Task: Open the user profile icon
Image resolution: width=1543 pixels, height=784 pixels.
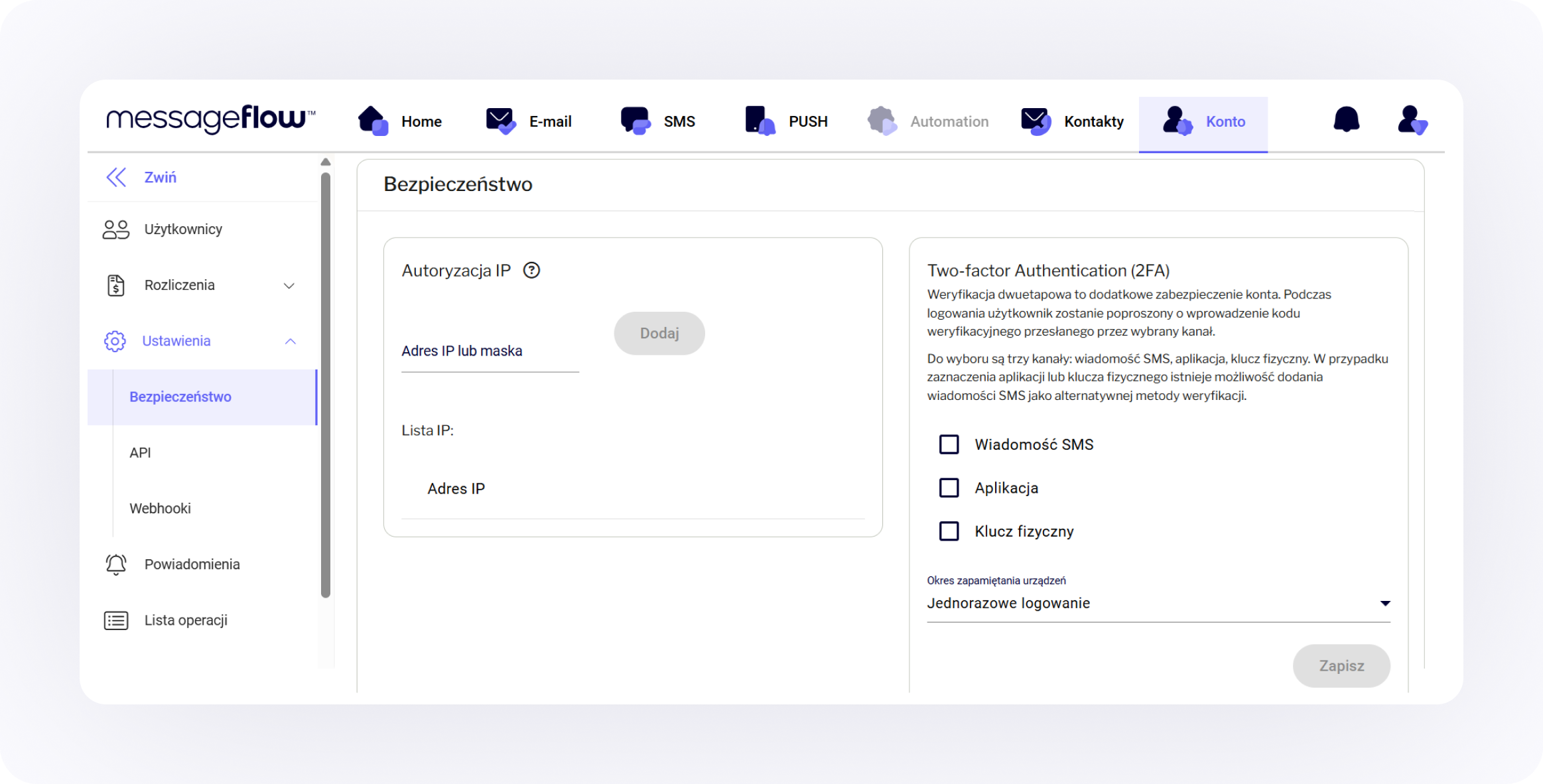Action: [x=1412, y=120]
